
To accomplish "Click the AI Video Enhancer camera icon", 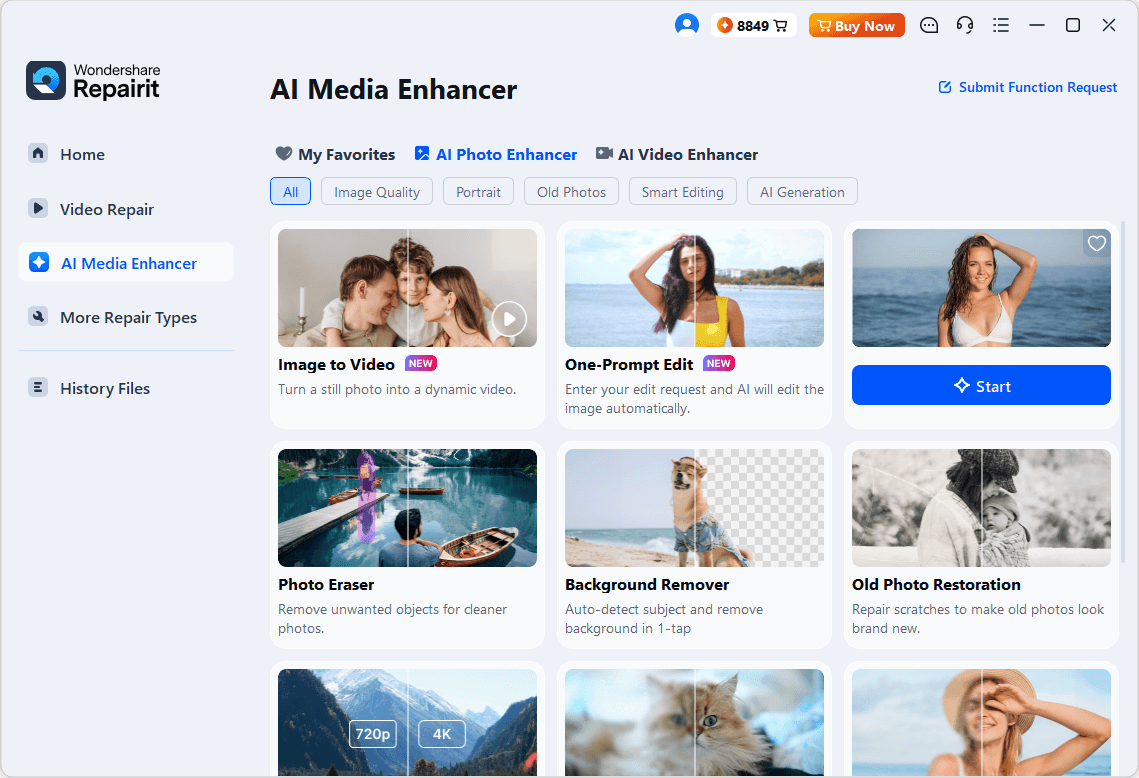I will (x=604, y=154).
